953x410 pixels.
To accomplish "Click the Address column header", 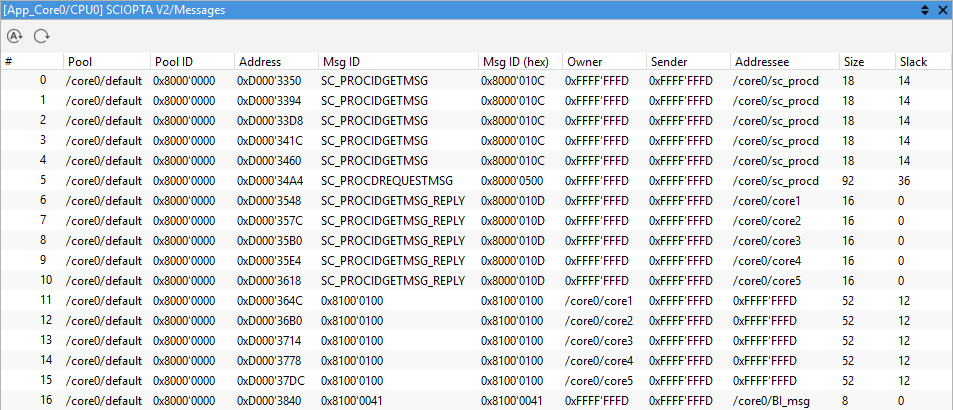I will pos(259,62).
